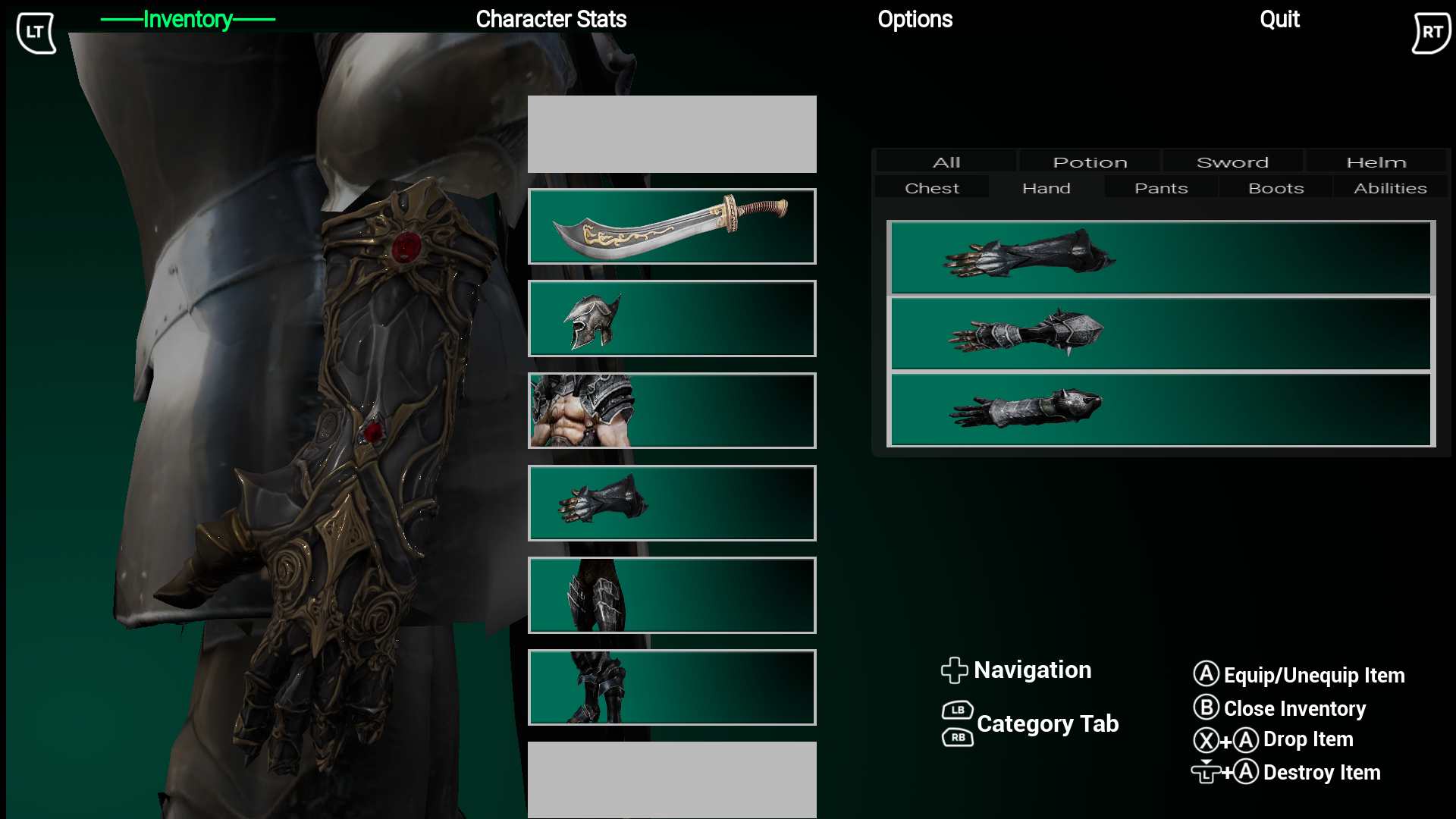This screenshot has width=1456, height=819.
Task: Pick the spiked gauntlet in second row
Action: click(1160, 334)
